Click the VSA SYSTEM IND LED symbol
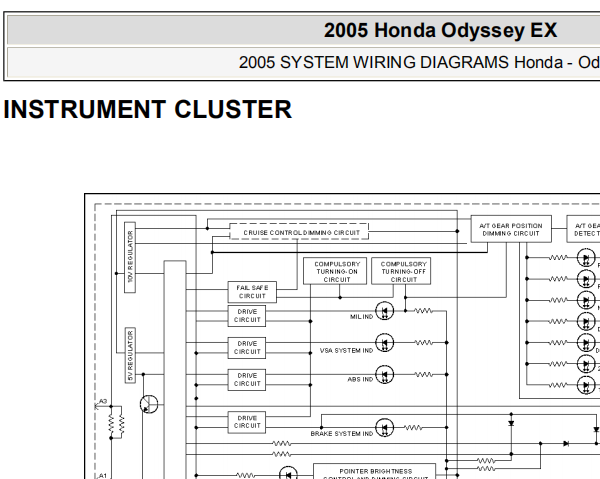The height and width of the screenshot is (479, 600). [x=385, y=343]
